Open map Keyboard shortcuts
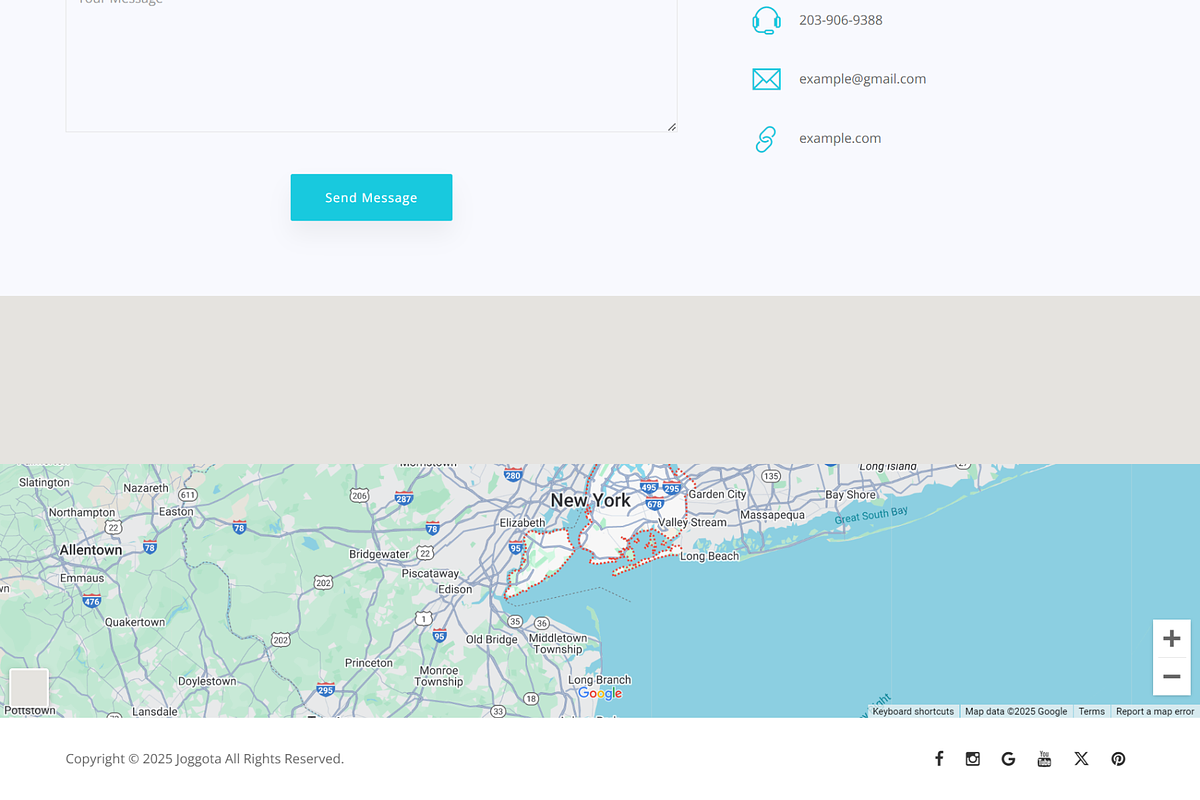The height and width of the screenshot is (800, 1200). coord(913,711)
